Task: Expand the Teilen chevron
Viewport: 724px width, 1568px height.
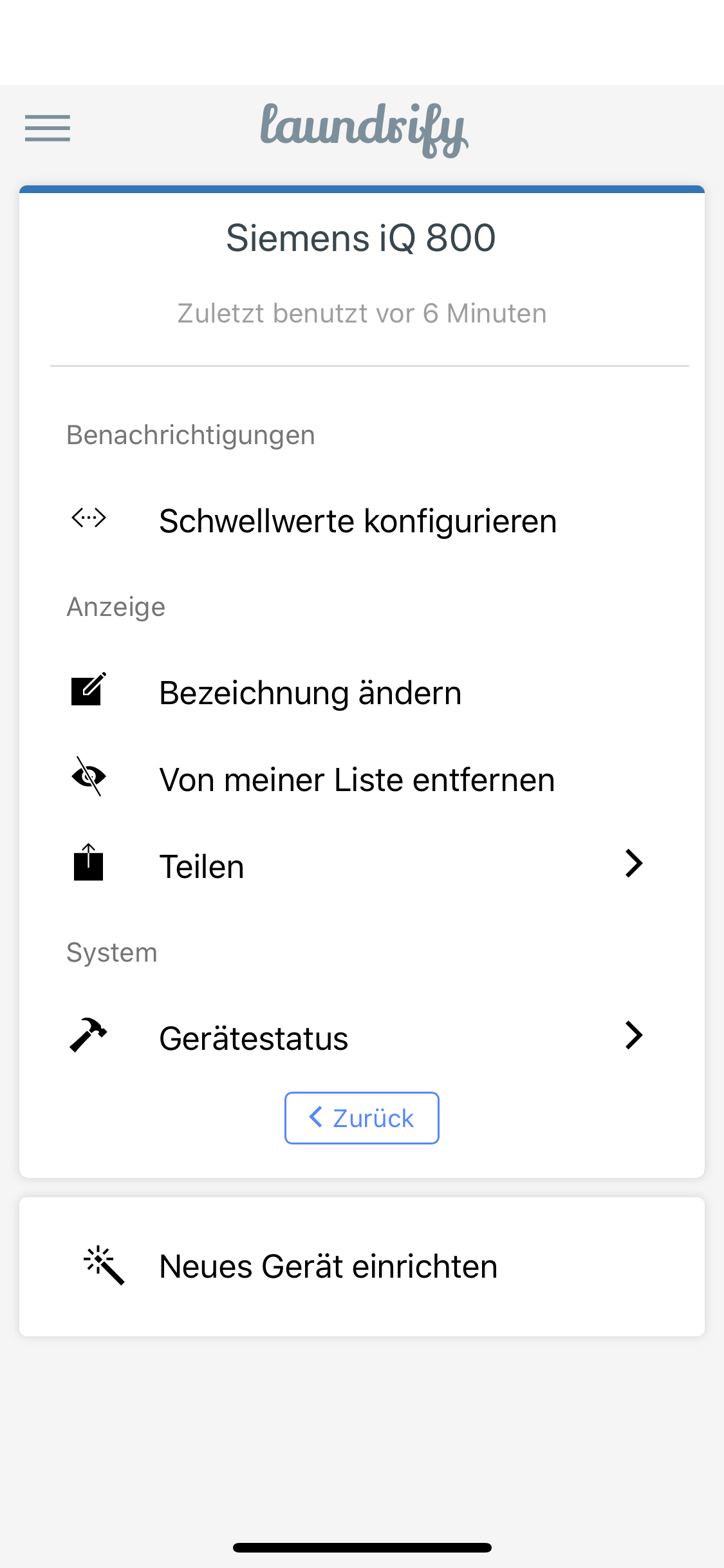Action: (634, 863)
